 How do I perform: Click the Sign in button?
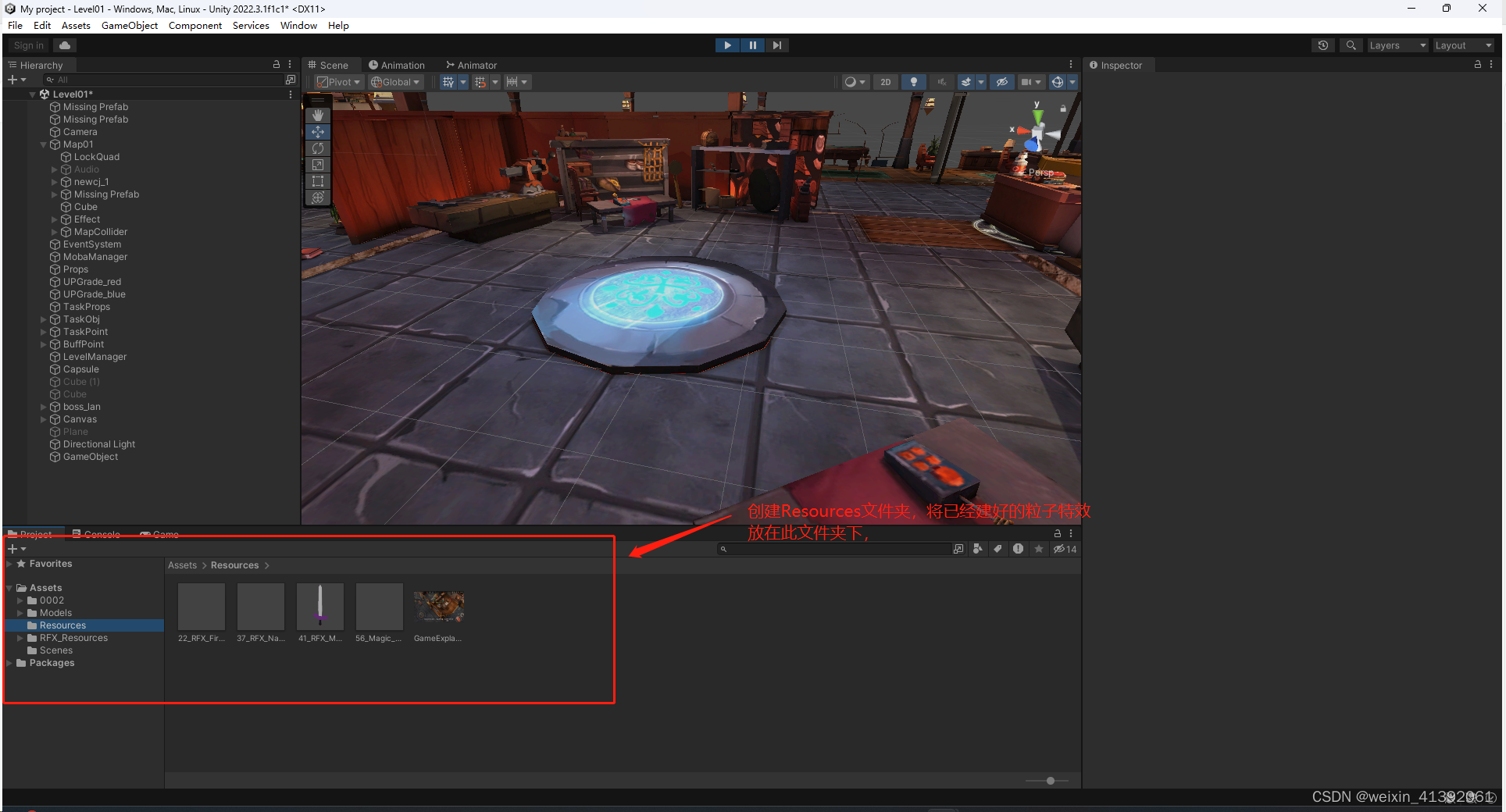(x=27, y=45)
